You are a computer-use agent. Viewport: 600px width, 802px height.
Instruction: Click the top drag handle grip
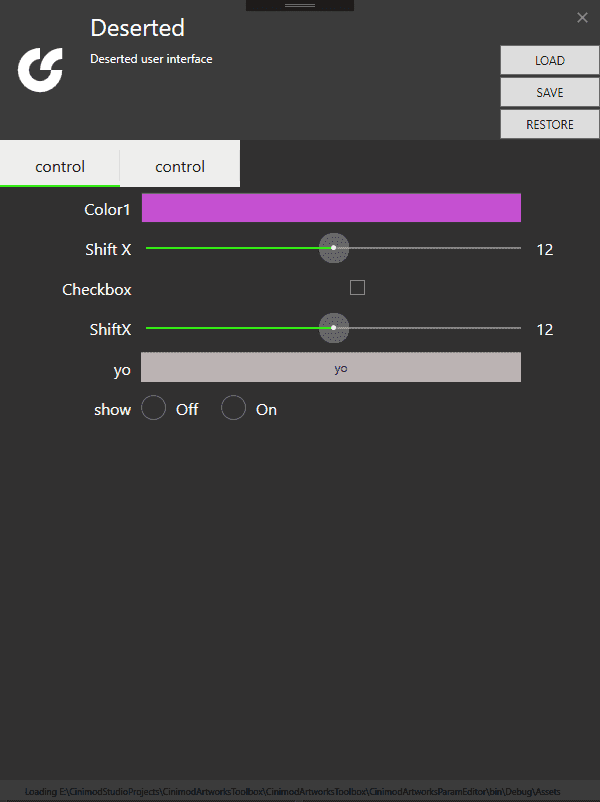(x=300, y=5)
